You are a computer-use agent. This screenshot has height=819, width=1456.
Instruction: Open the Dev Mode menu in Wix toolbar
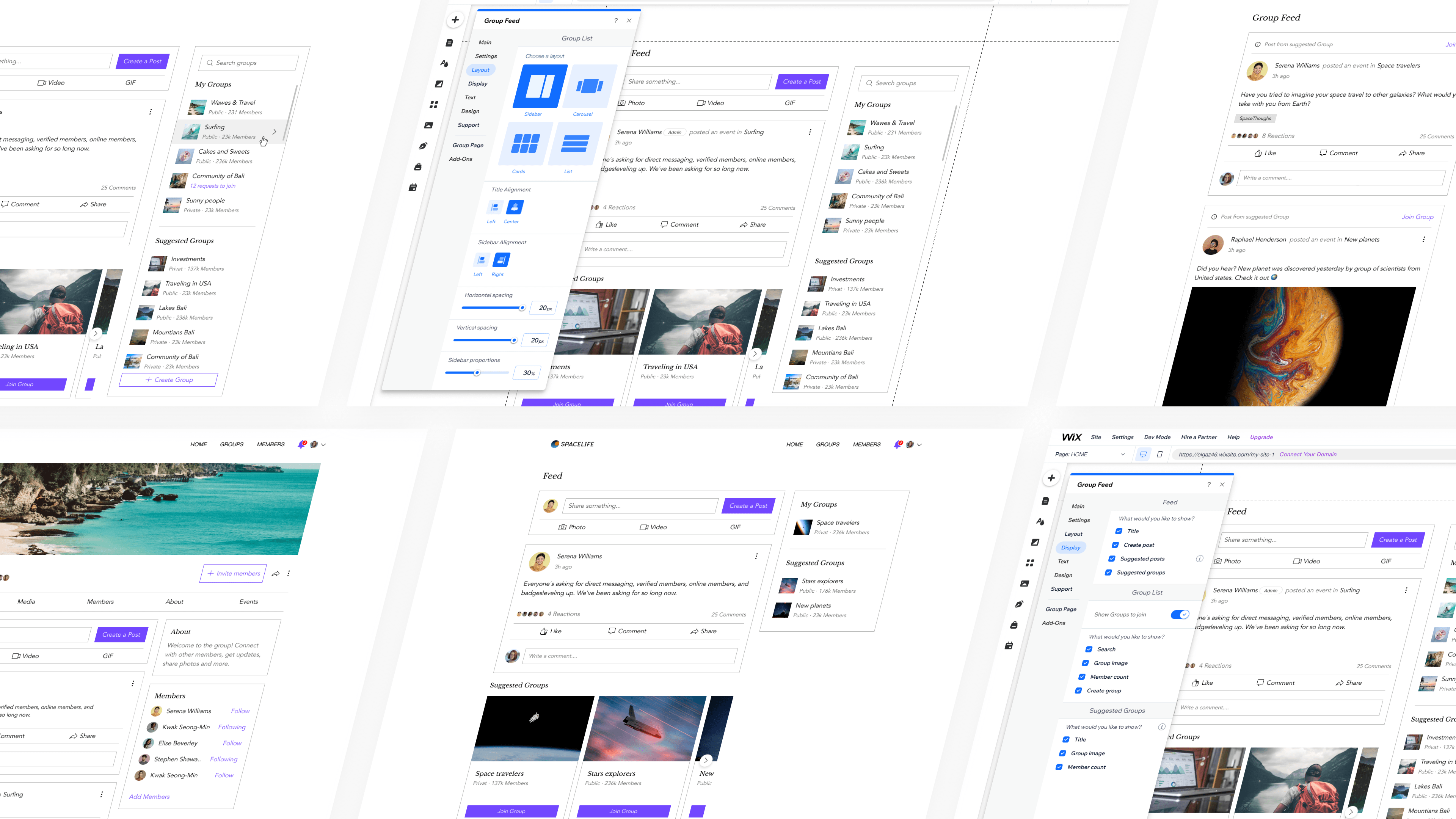(1157, 437)
